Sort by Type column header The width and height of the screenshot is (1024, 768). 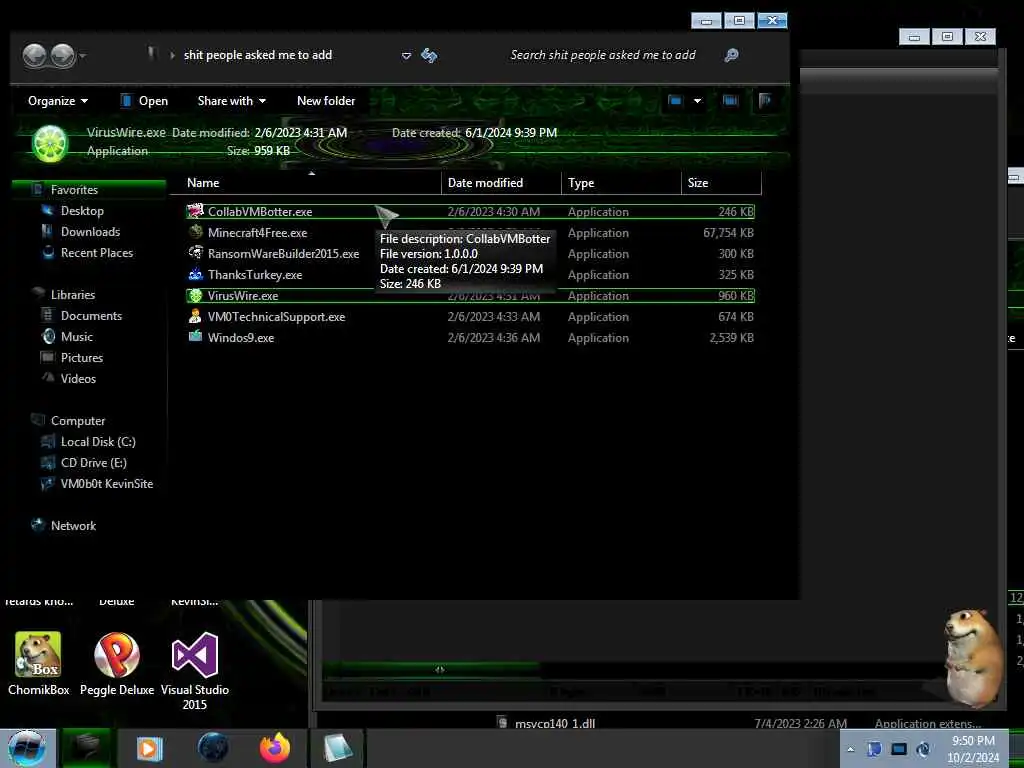pos(621,184)
